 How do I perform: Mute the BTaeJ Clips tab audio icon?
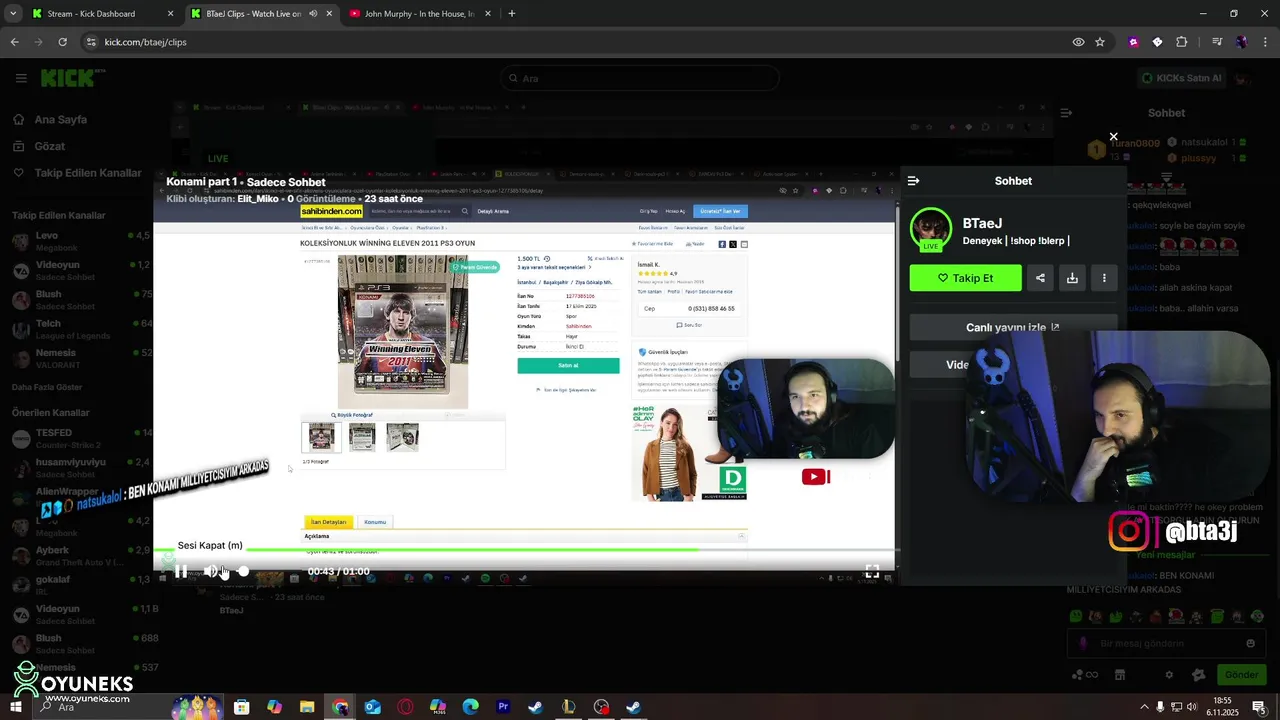313,14
